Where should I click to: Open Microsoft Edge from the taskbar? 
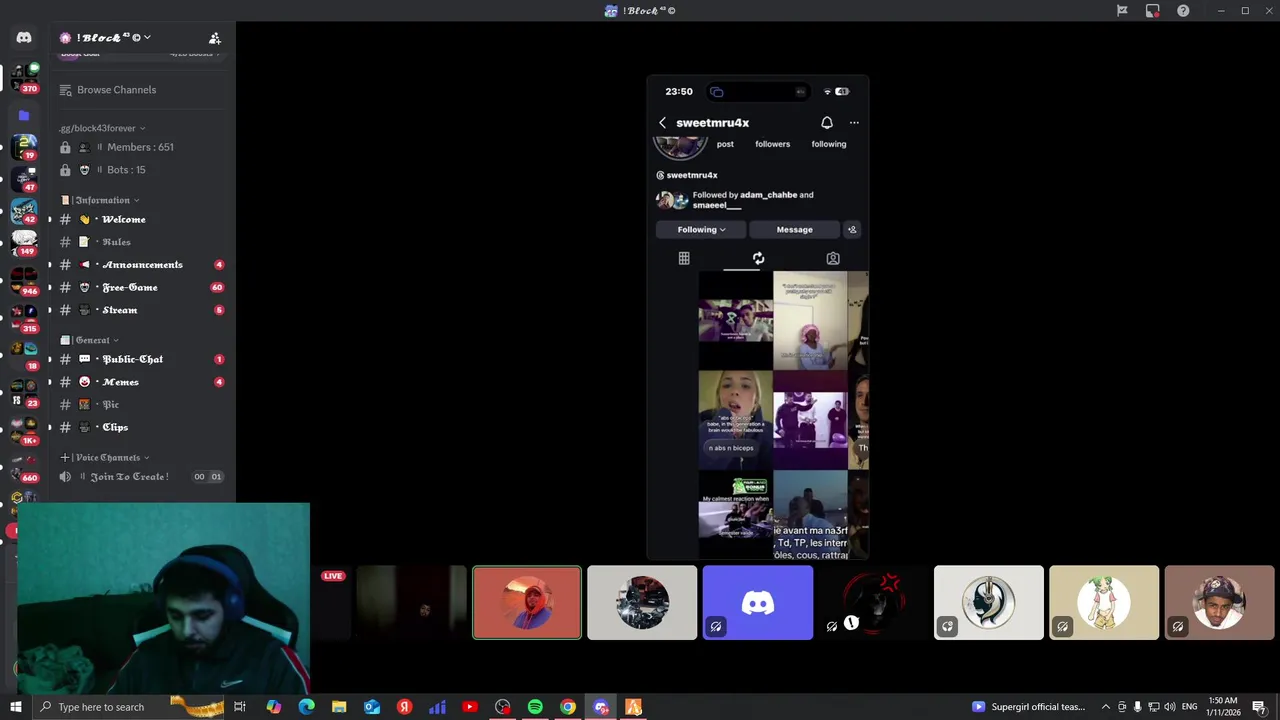[306, 707]
